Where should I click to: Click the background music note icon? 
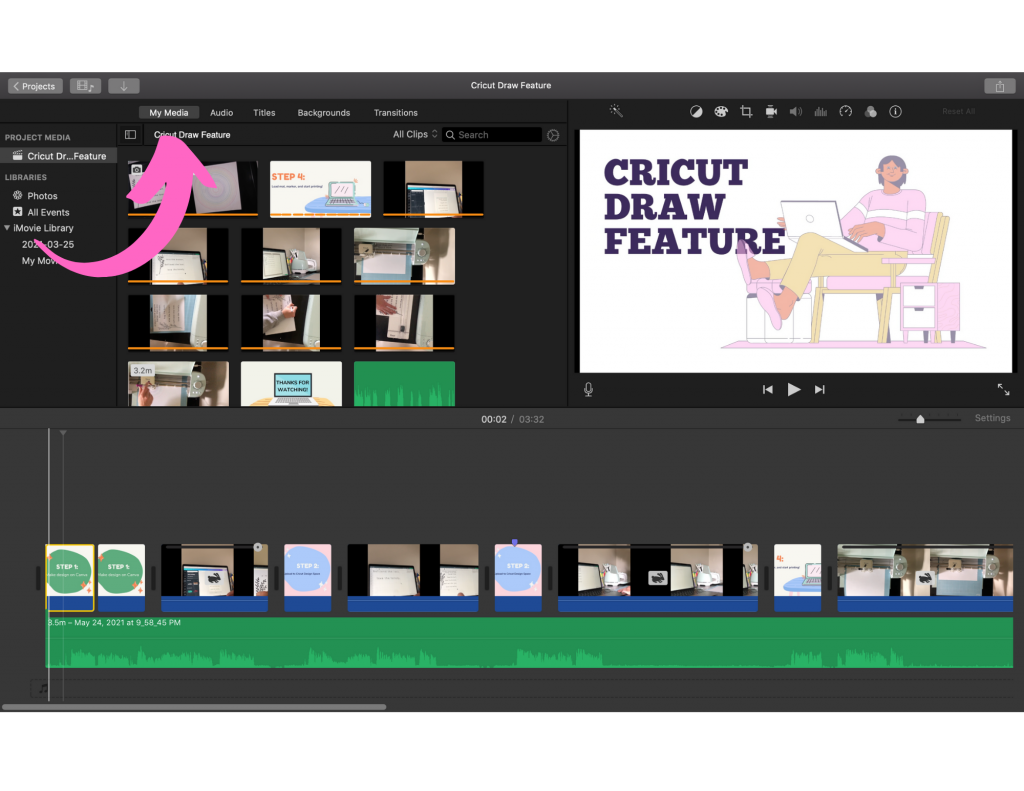coord(43,688)
